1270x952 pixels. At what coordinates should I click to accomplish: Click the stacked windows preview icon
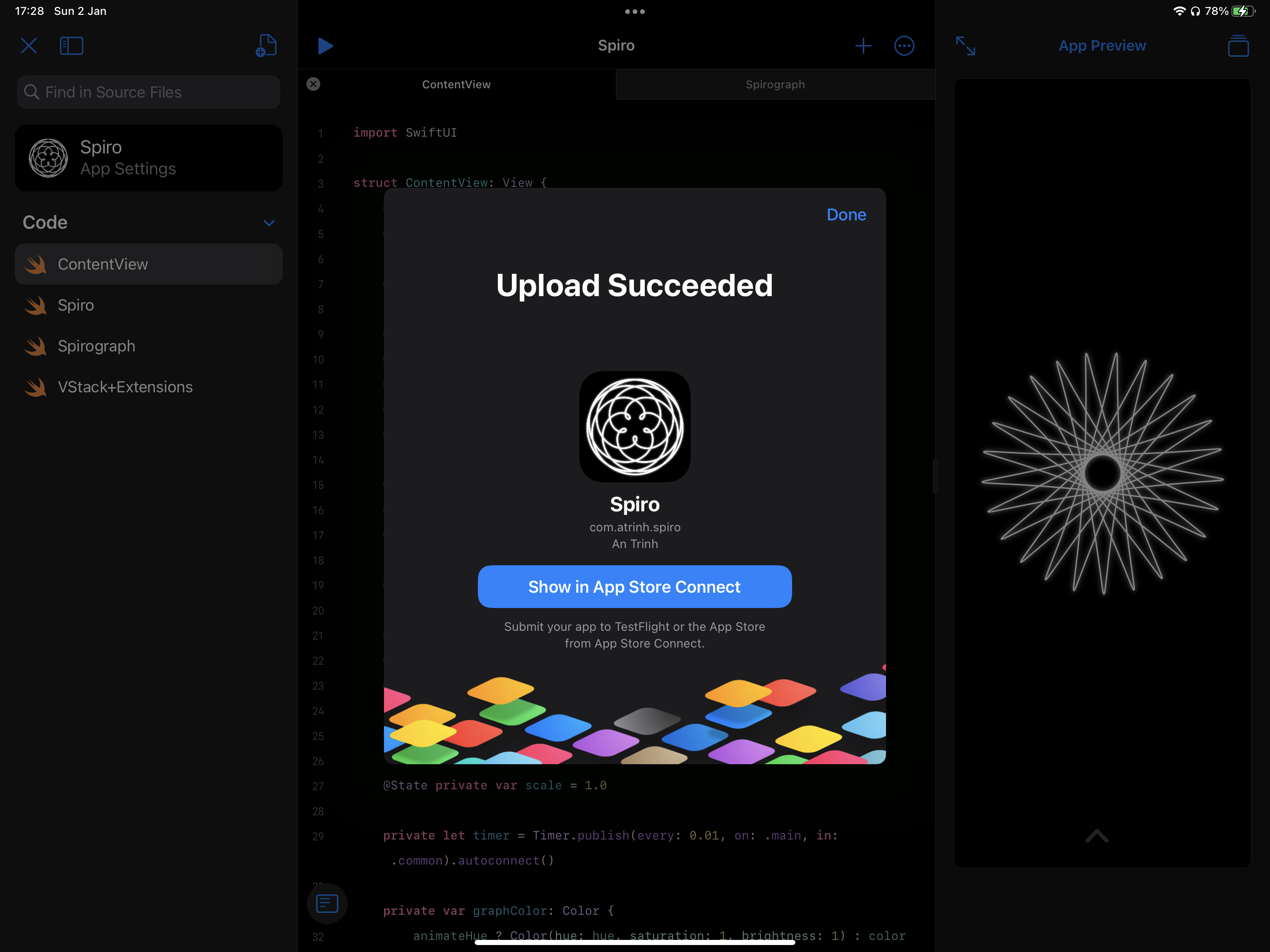point(1238,46)
